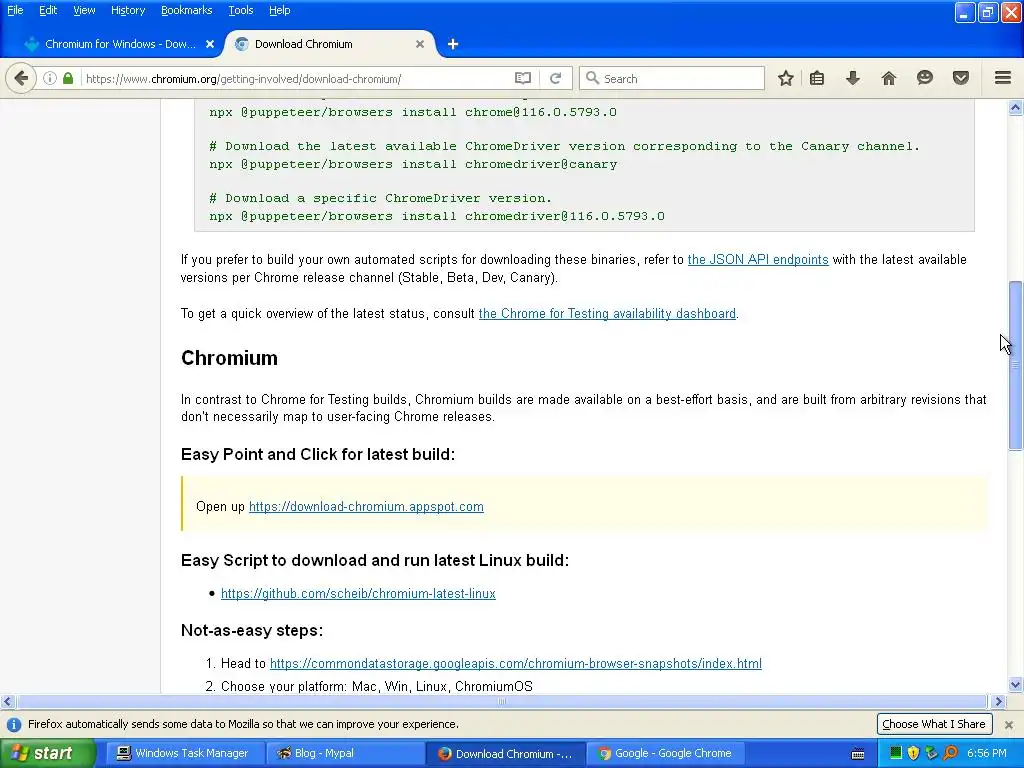Click horizontal scrollbar right arrow
The image size is (1024, 768).
(x=998, y=701)
